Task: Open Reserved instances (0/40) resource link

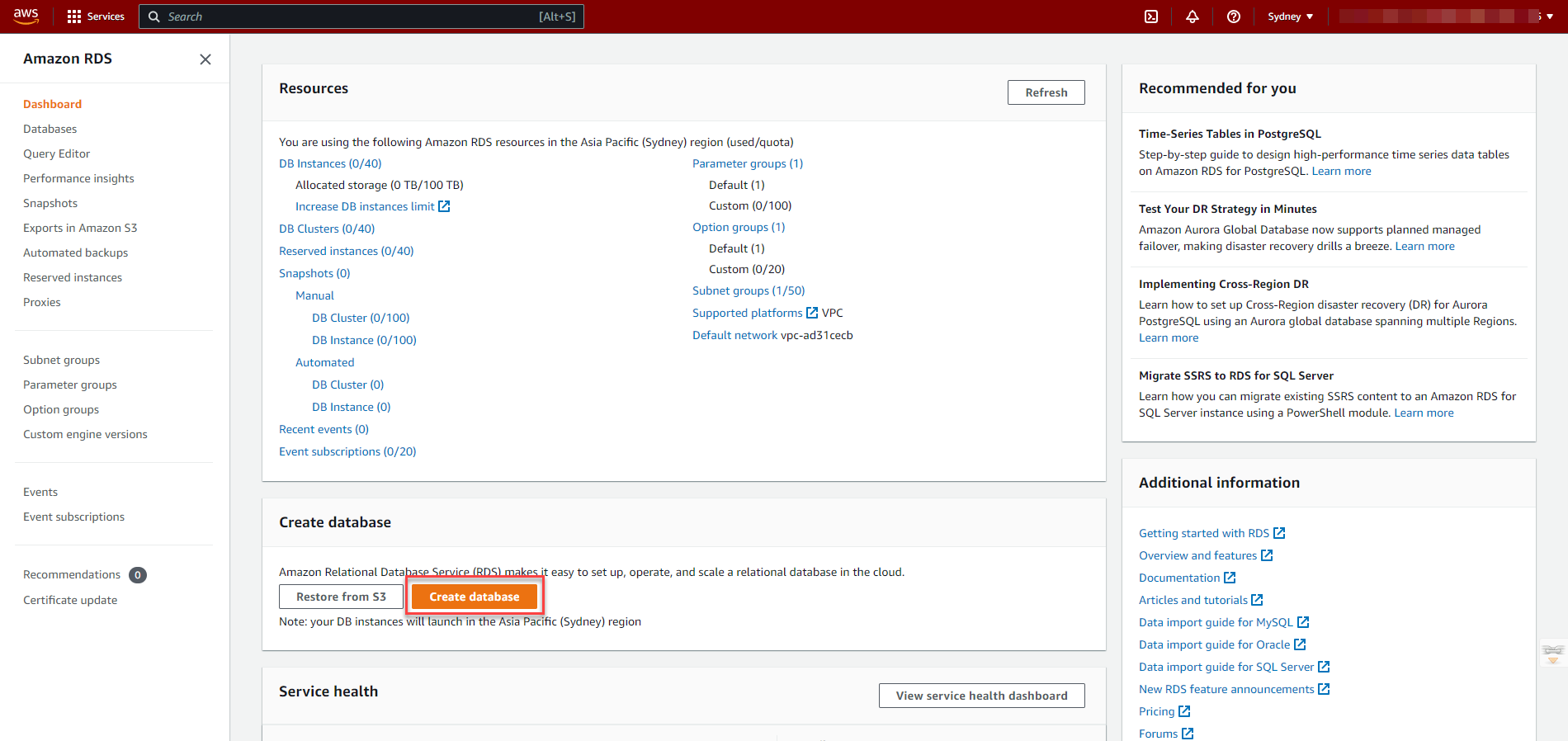Action: [347, 251]
